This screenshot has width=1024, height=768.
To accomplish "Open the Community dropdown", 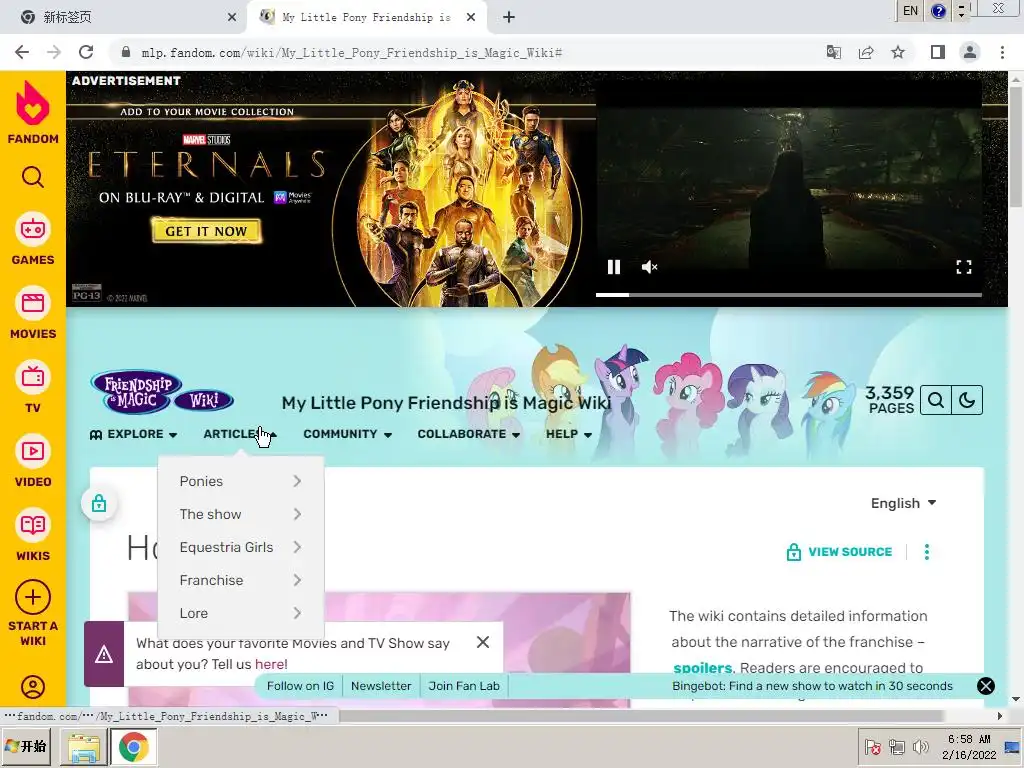I will click(x=347, y=434).
